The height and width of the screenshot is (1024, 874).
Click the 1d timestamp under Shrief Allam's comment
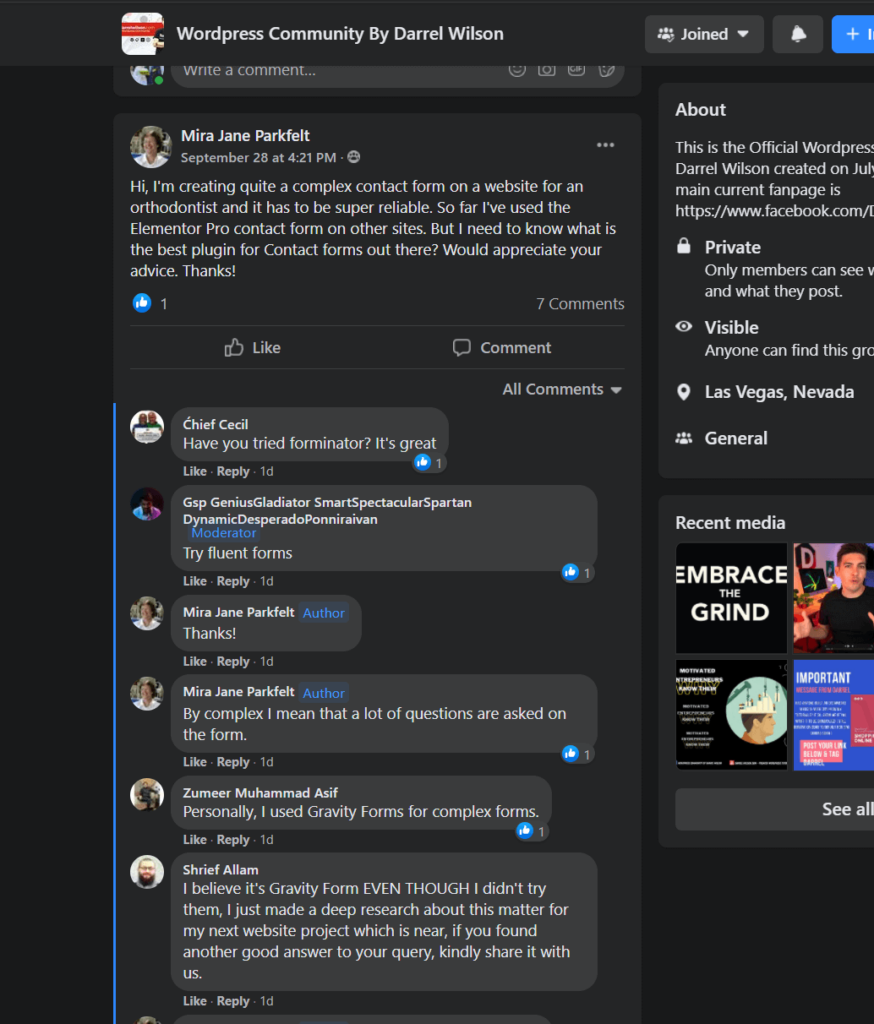pos(267,1000)
